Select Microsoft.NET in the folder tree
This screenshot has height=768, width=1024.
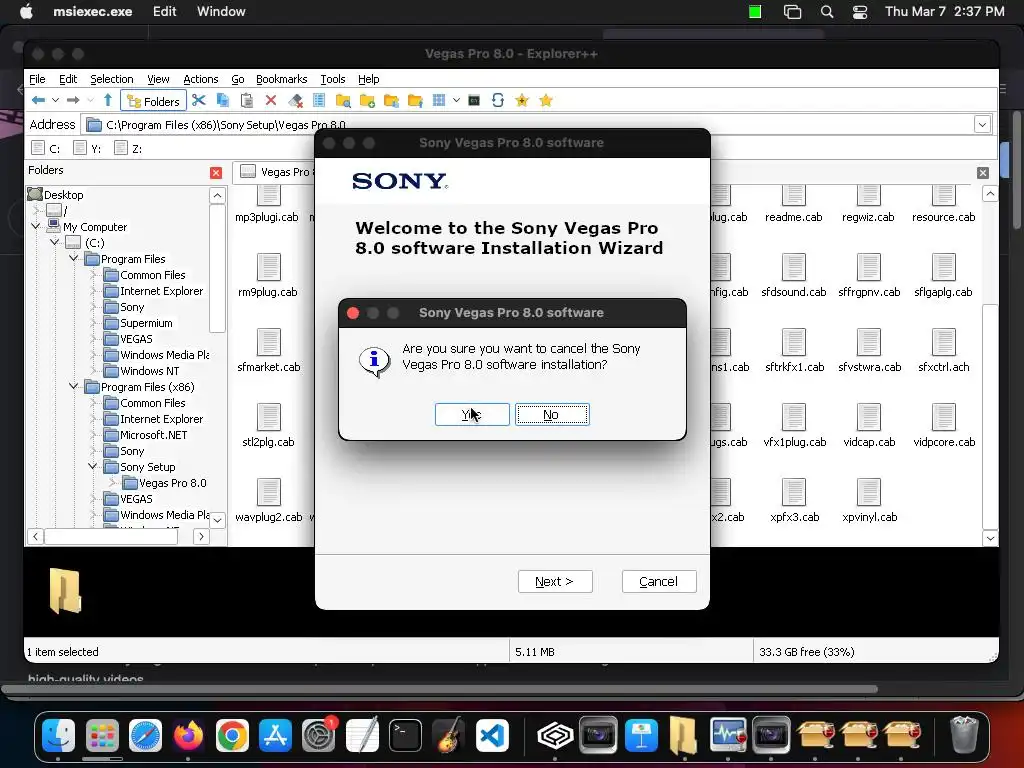click(x=146, y=435)
